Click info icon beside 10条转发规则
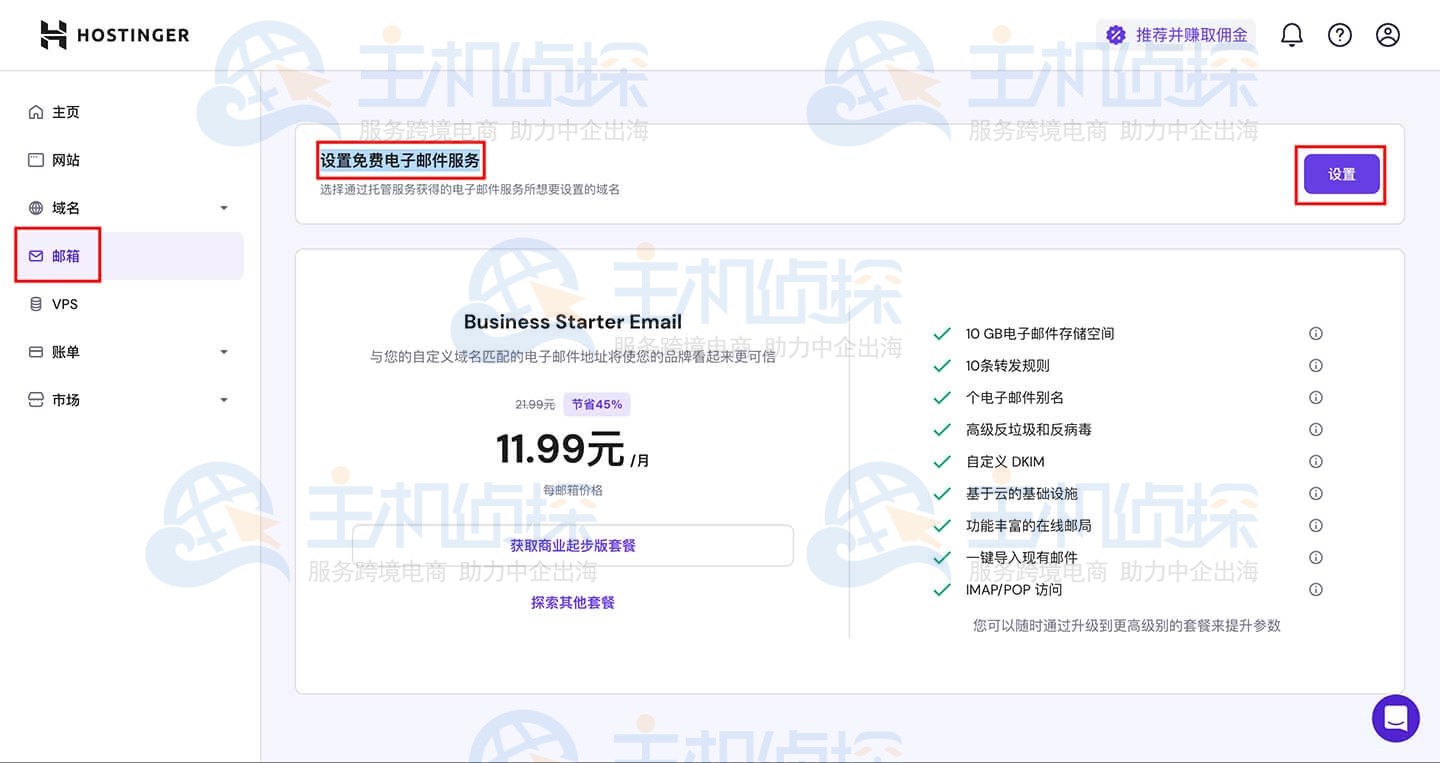The image size is (1440, 763). click(1316, 366)
